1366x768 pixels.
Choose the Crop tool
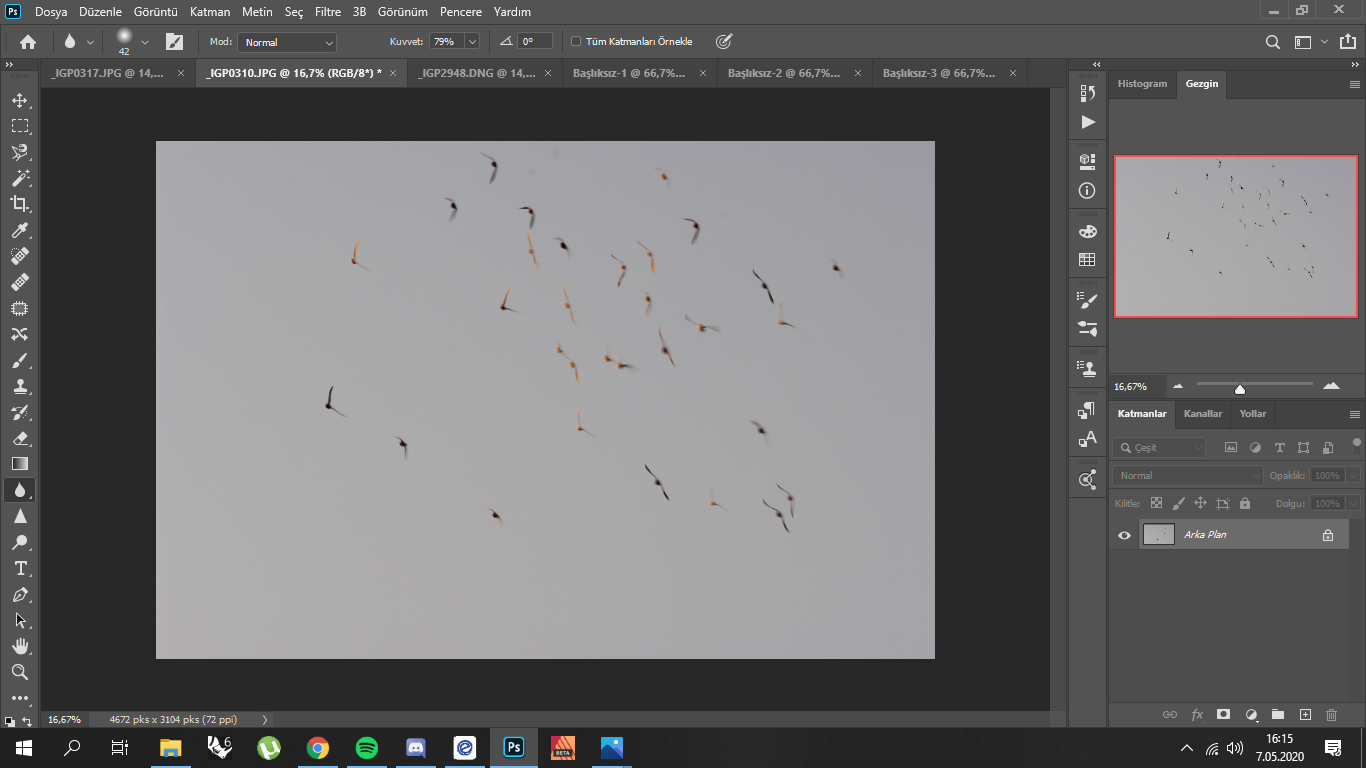(x=19, y=204)
